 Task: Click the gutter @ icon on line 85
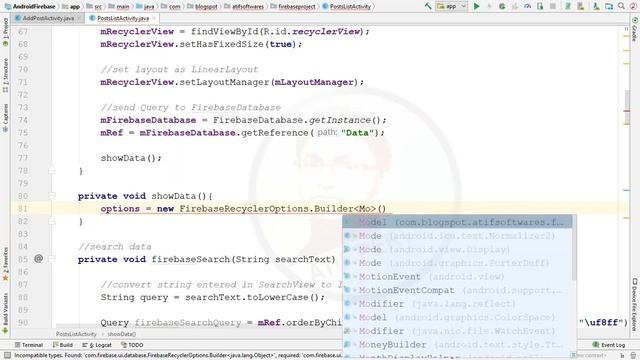point(38,258)
